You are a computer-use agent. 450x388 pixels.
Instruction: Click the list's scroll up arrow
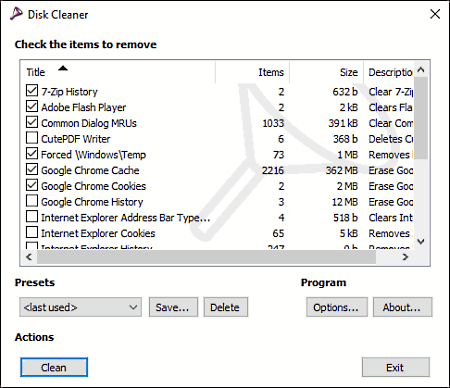tap(421, 70)
